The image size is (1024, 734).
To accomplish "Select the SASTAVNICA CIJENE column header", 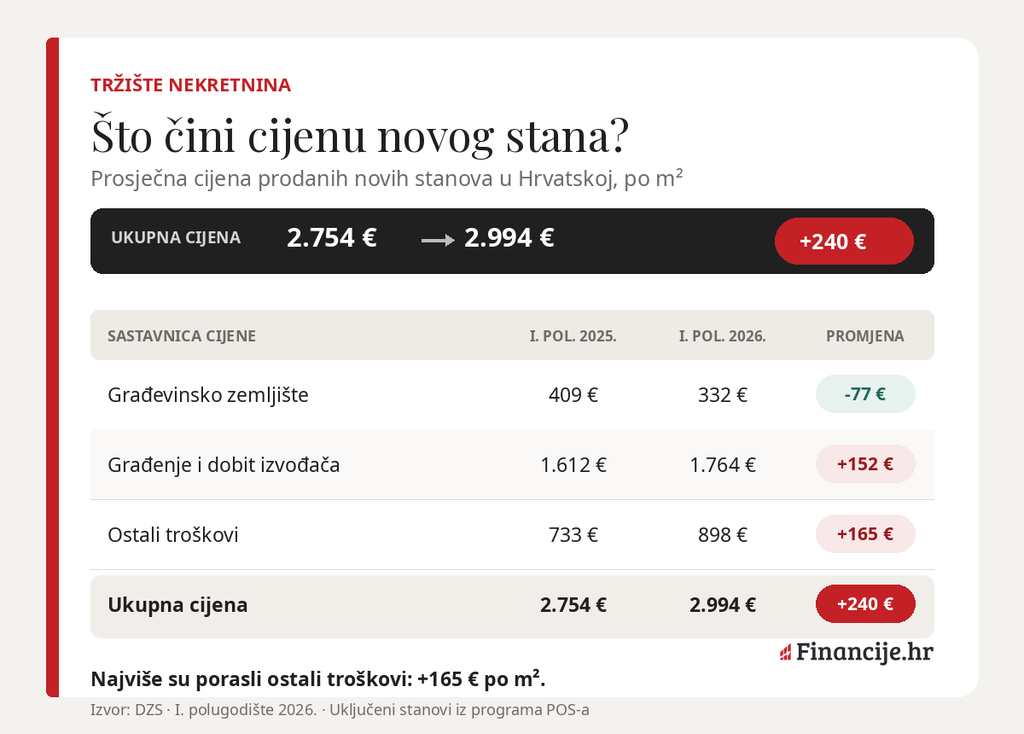I will [x=182, y=336].
